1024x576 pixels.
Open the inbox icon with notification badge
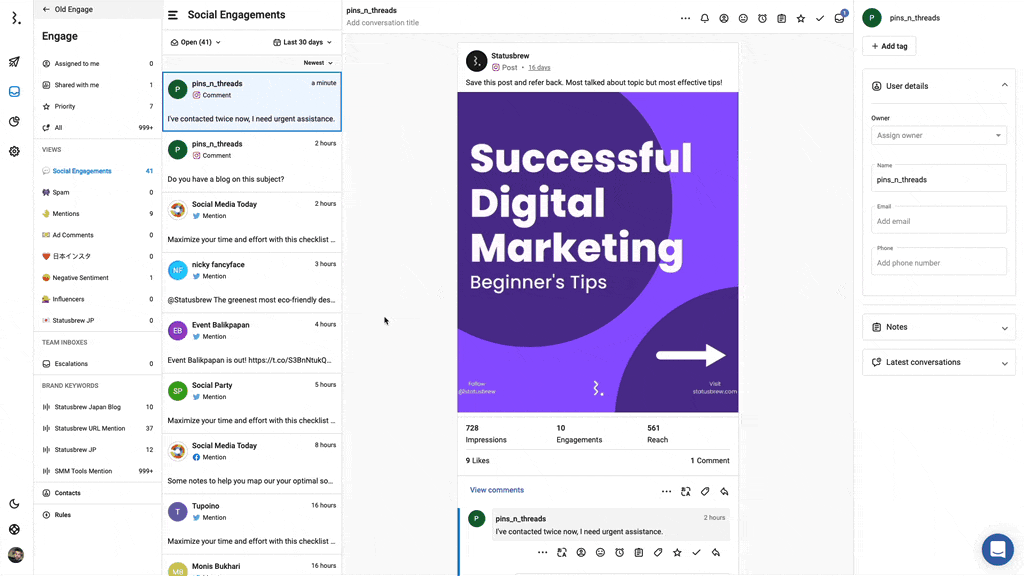(x=840, y=18)
